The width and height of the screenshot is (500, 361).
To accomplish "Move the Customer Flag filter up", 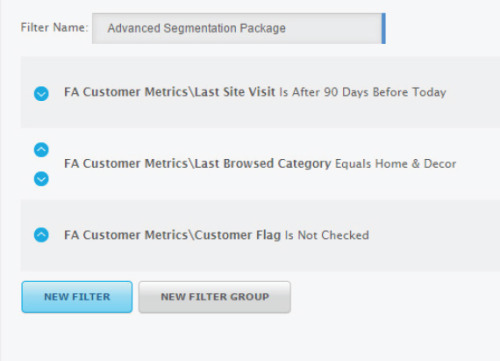I will [x=41, y=235].
